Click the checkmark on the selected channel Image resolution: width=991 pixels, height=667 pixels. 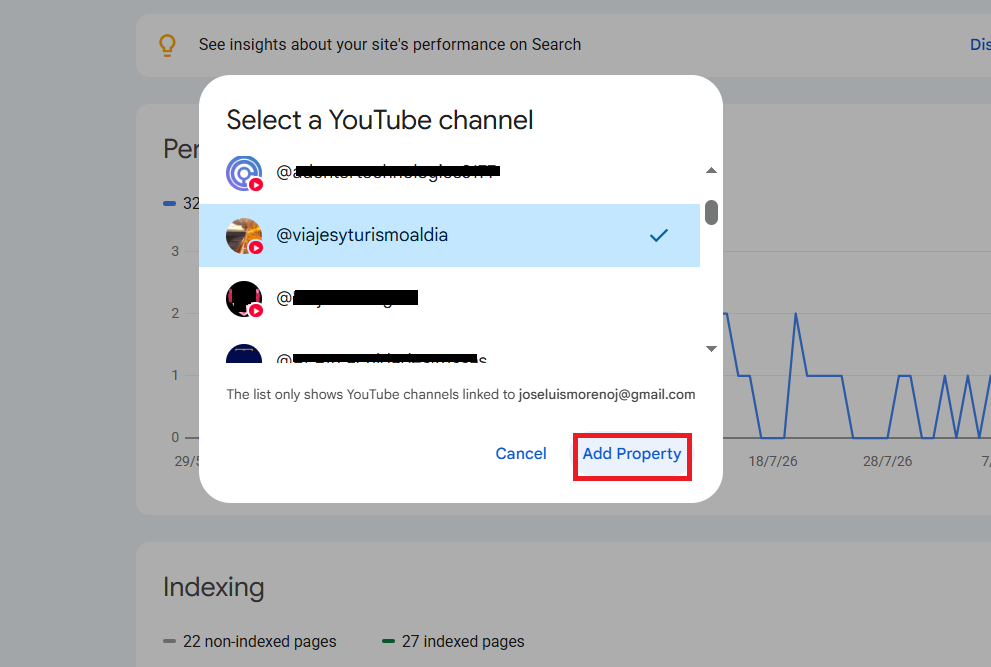tap(659, 235)
